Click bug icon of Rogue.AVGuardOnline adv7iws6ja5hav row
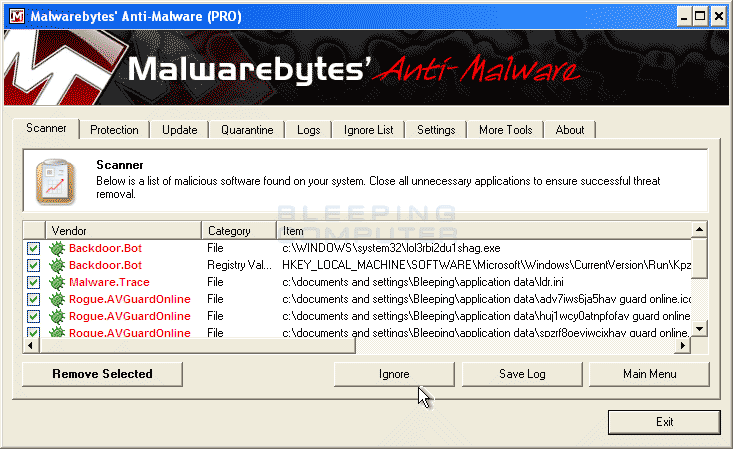733x449 pixels. pos(57,299)
